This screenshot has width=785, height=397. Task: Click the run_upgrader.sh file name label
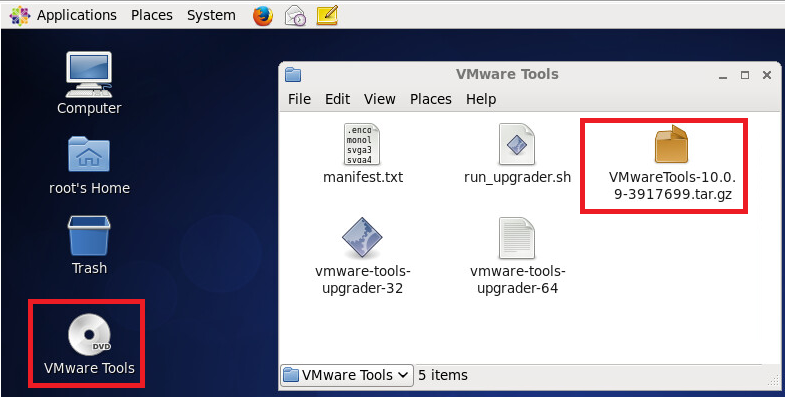(x=517, y=177)
